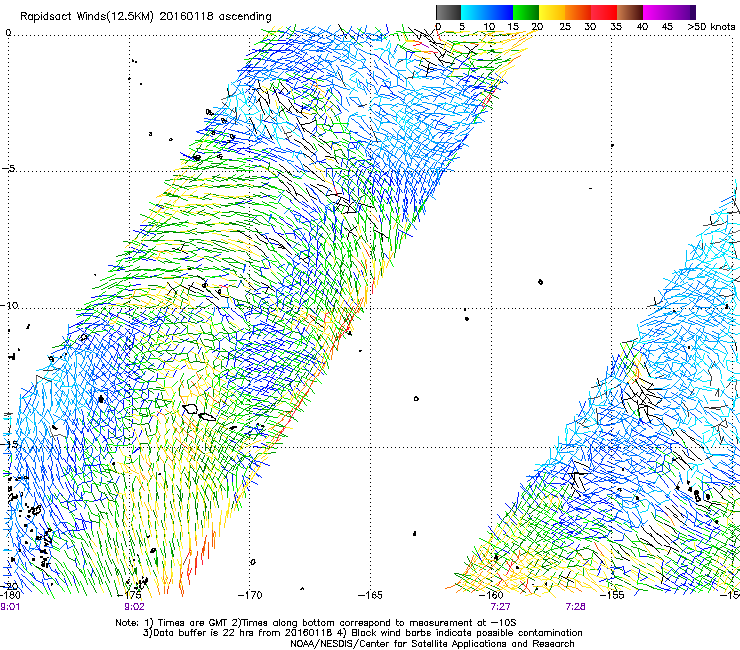Image resolution: width=740 pixels, height=650 pixels.
Task: Click the '-170' longitude label
Action: (x=250, y=595)
